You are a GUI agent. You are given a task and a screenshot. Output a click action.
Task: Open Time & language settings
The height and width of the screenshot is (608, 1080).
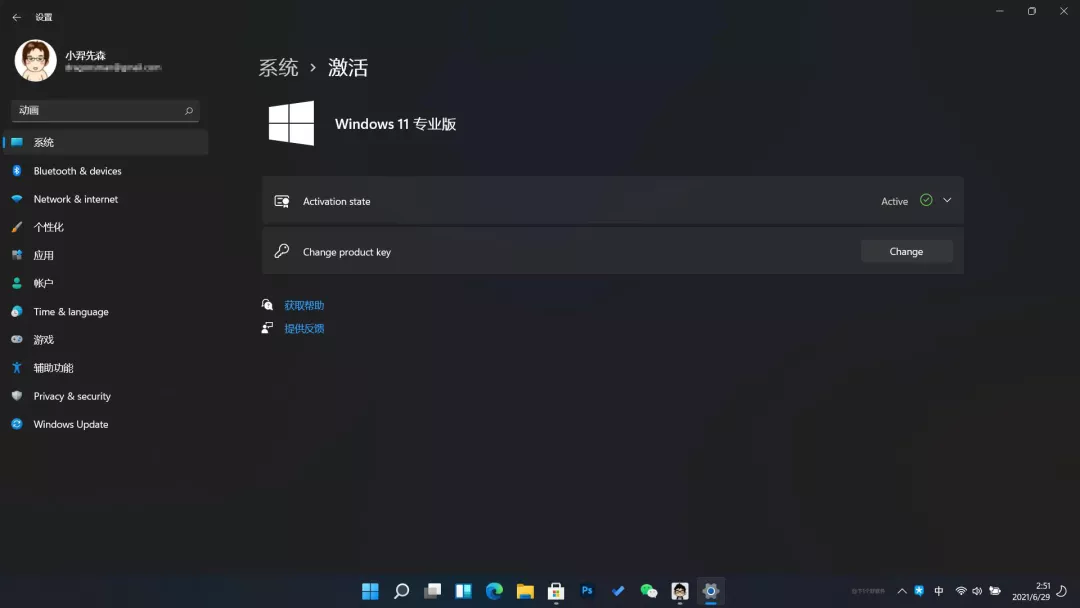click(105, 311)
